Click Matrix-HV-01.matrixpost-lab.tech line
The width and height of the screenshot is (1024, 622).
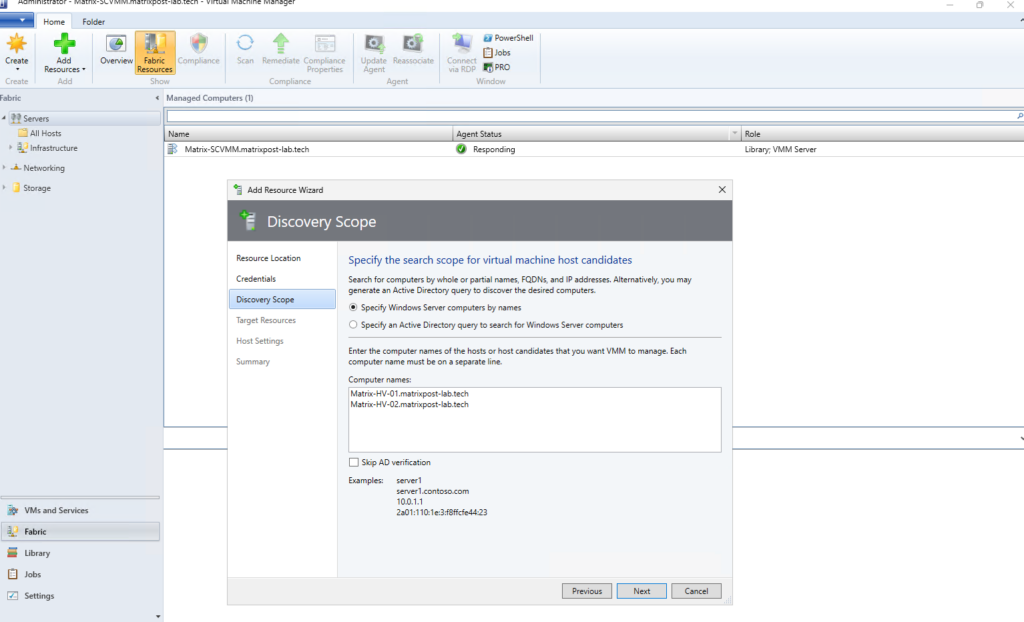[x=409, y=393]
